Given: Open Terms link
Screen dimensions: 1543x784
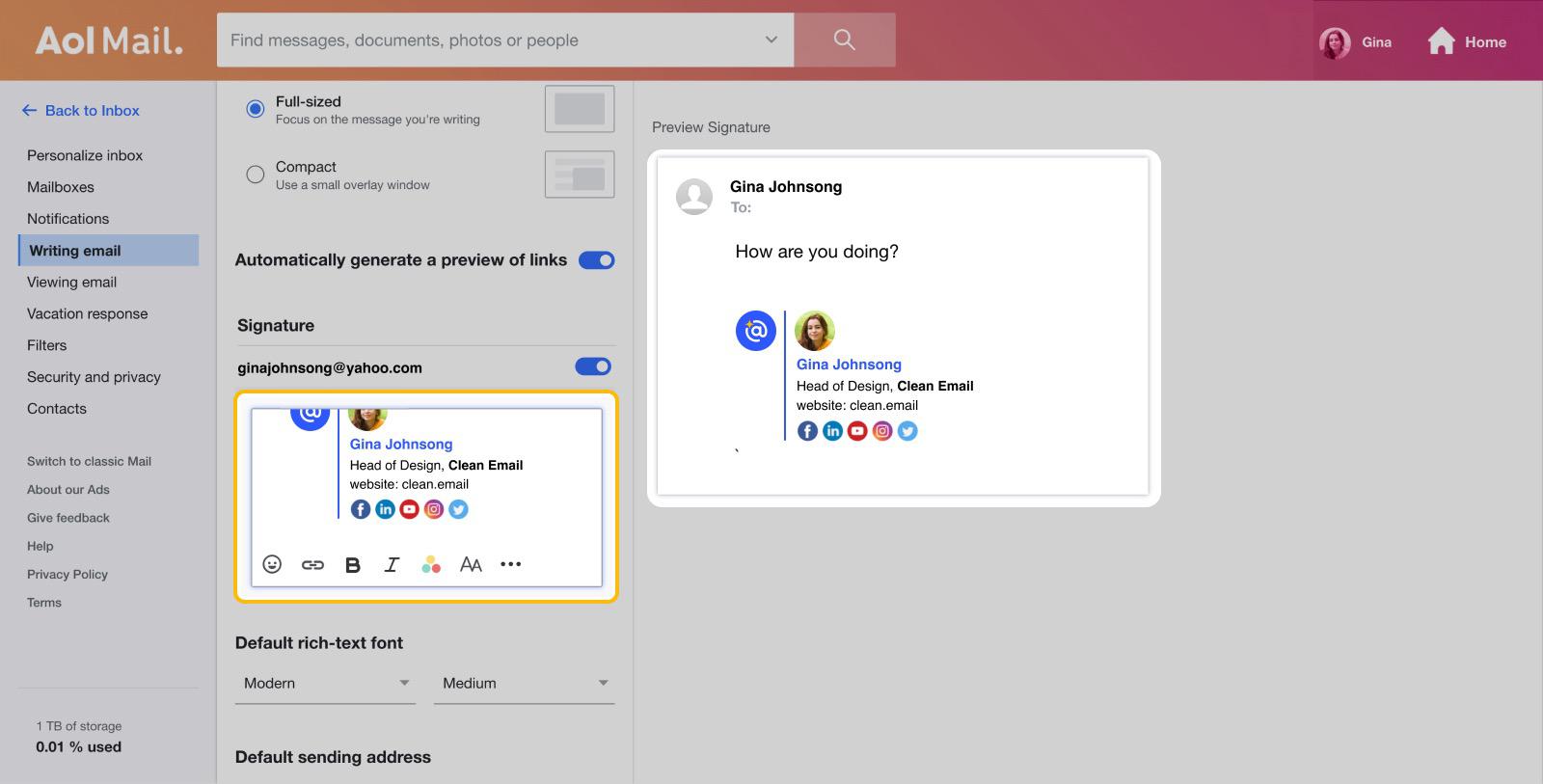Looking at the screenshot, I should pos(44,603).
